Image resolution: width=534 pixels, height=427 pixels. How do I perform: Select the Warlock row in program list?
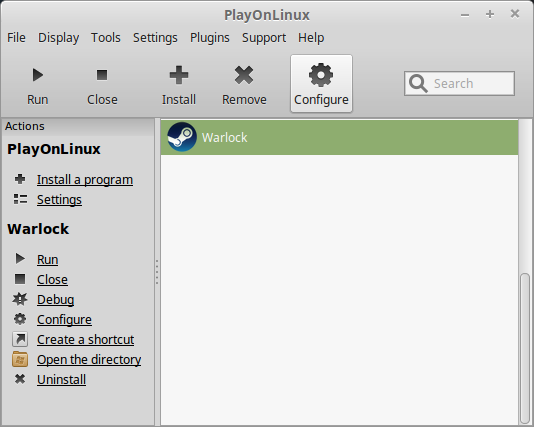pos(339,137)
